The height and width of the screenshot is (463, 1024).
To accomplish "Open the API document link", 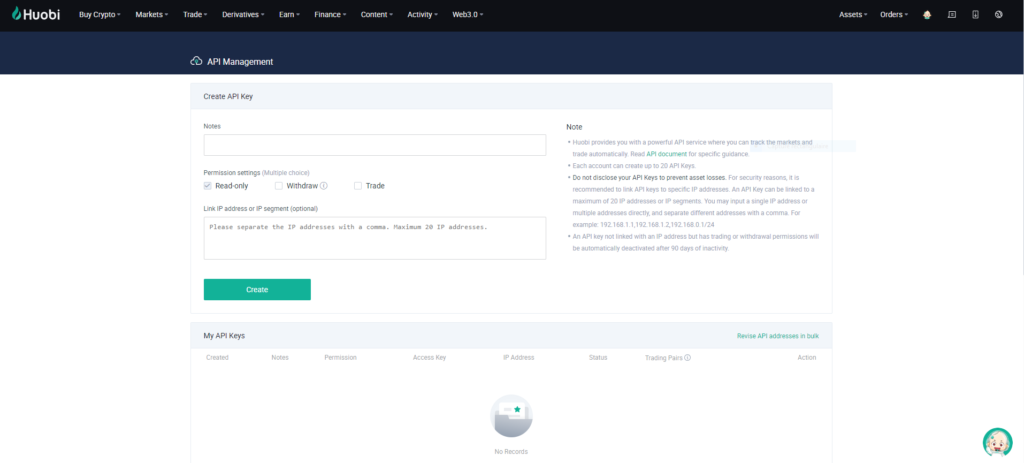I will (666, 154).
